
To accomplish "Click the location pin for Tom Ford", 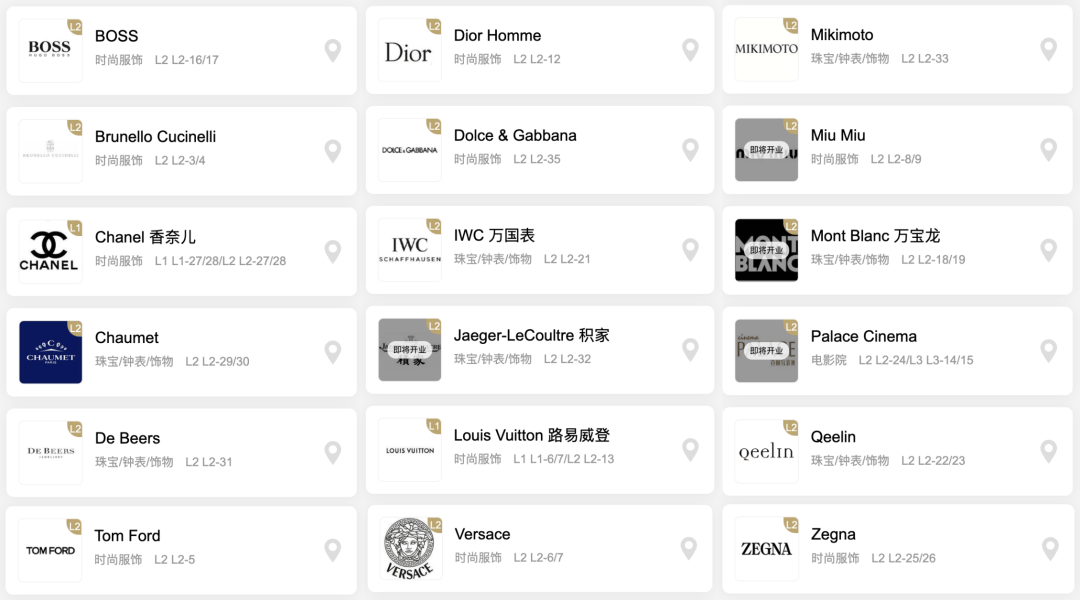I will point(333,550).
